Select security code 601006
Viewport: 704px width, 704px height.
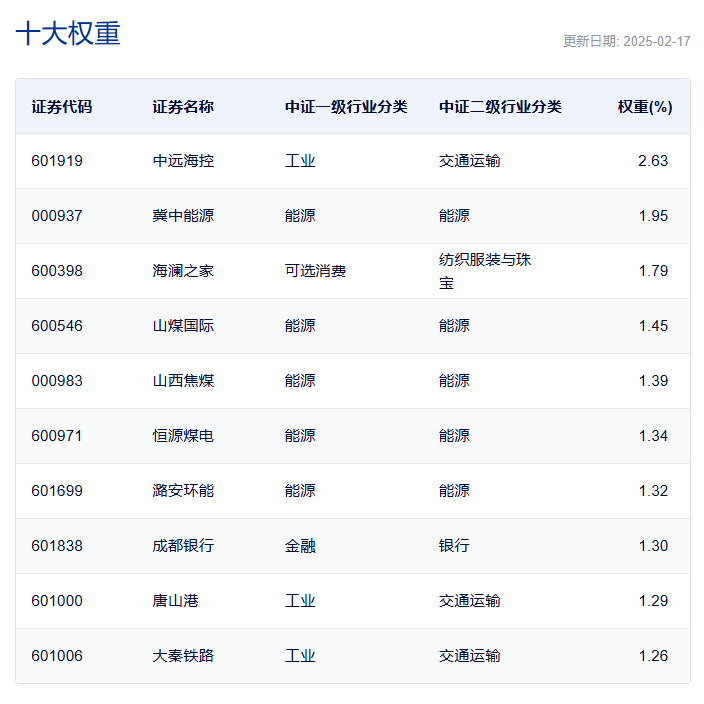click(x=57, y=656)
